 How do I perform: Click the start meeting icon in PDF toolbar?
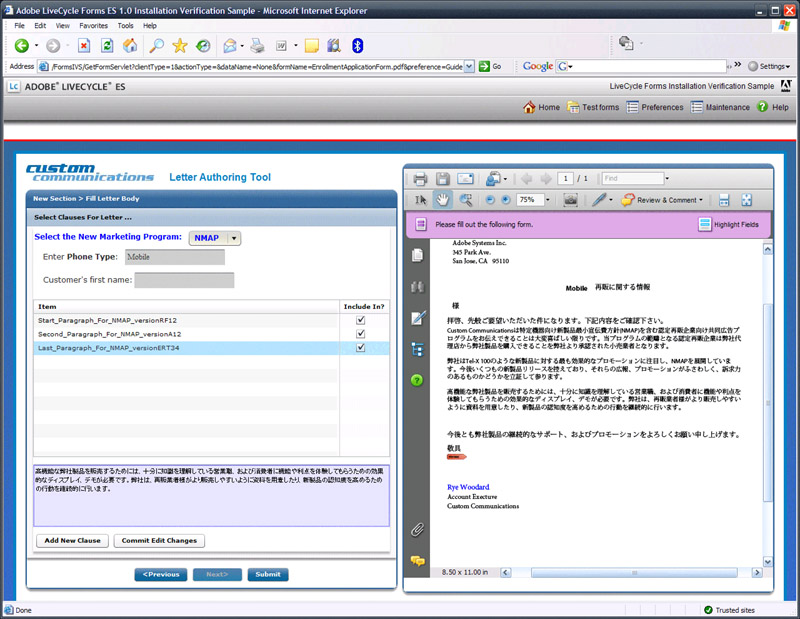click(493, 179)
